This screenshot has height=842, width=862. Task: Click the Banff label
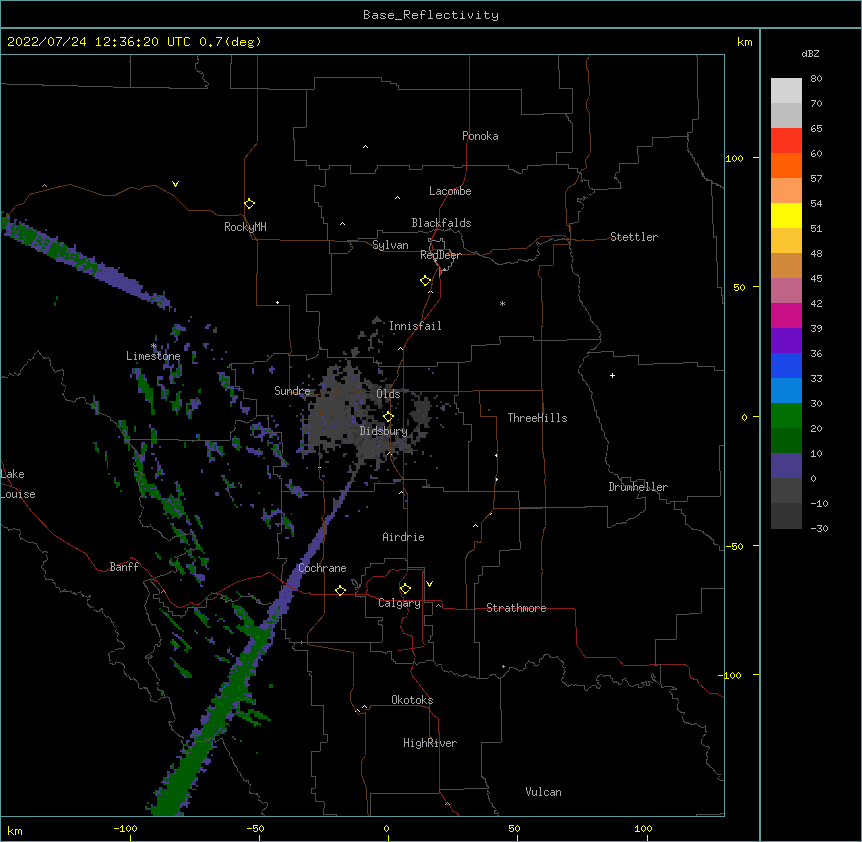(x=124, y=567)
